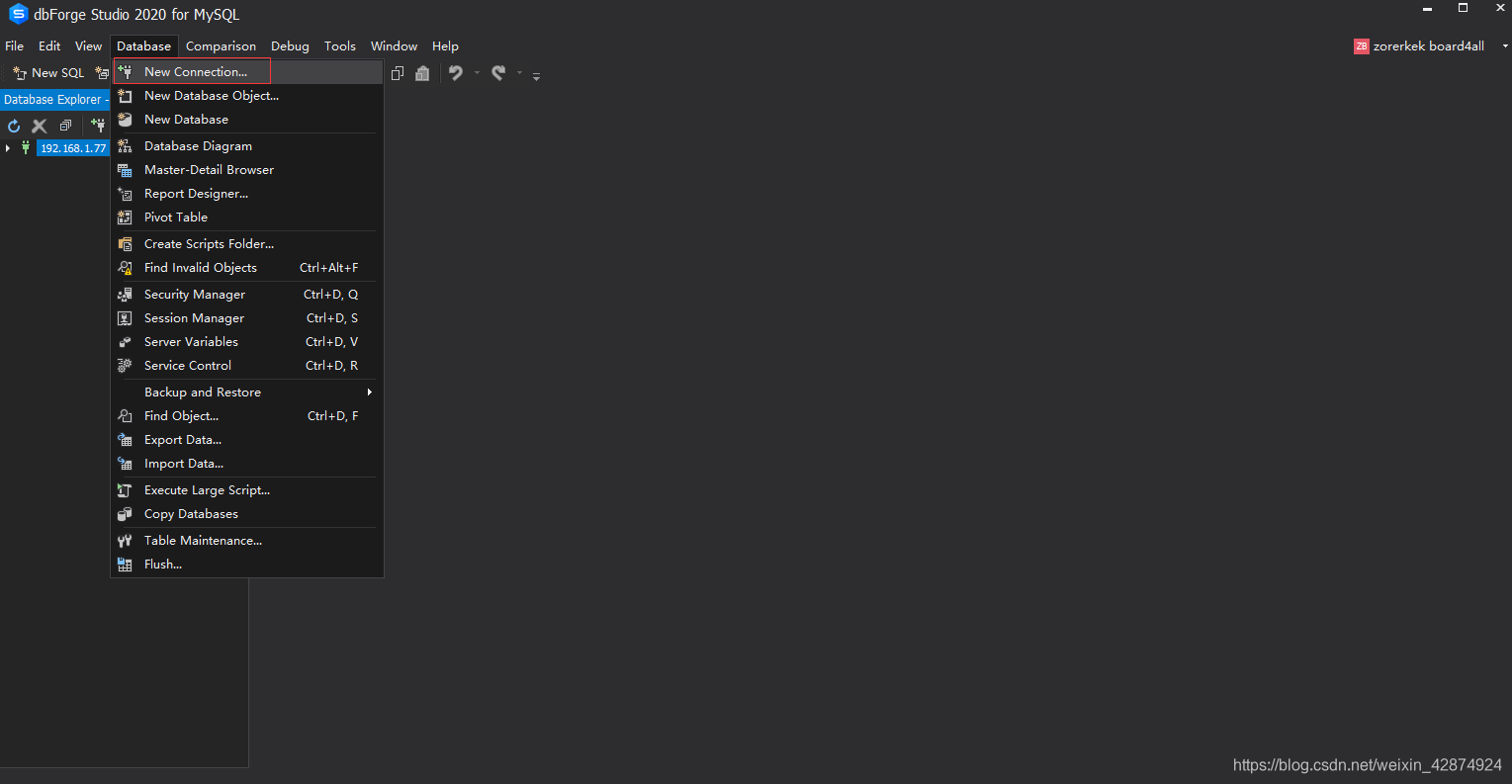The width and height of the screenshot is (1512, 784).
Task: Select the New Database menu entry
Action: [x=247, y=120]
